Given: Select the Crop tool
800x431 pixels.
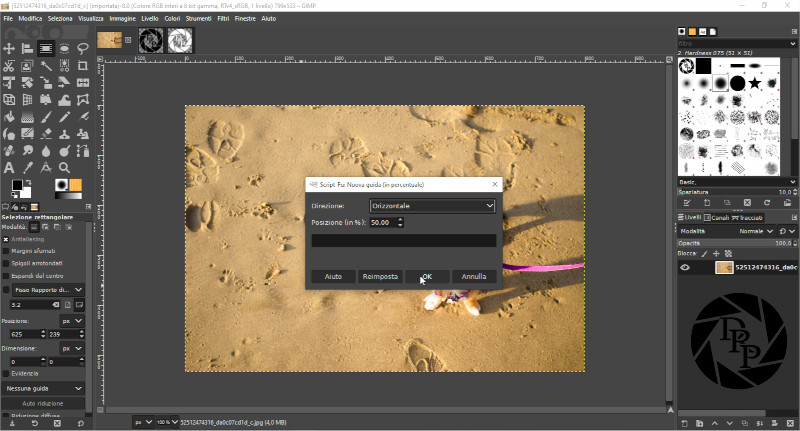Looking at the screenshot, I should pos(83,66).
